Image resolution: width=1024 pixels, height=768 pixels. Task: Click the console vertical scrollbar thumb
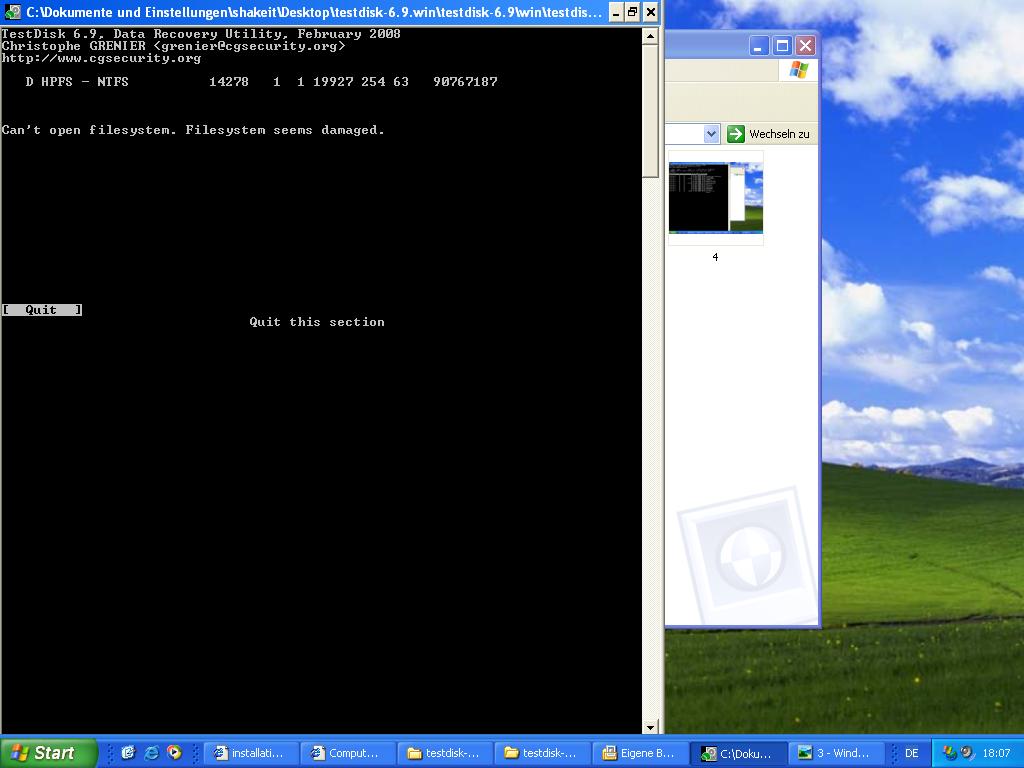(x=650, y=111)
